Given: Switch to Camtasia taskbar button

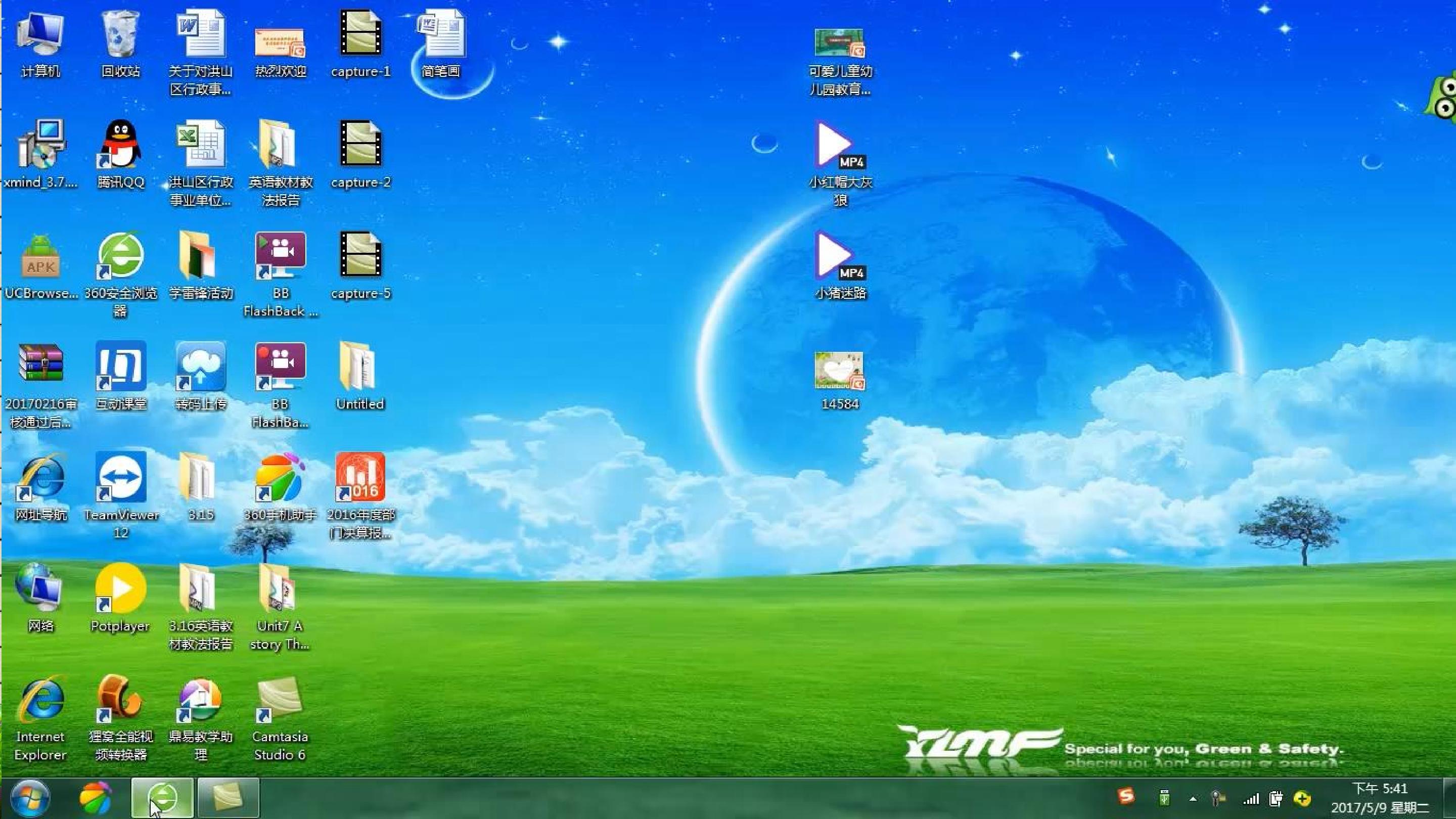Looking at the screenshot, I should 229,798.
